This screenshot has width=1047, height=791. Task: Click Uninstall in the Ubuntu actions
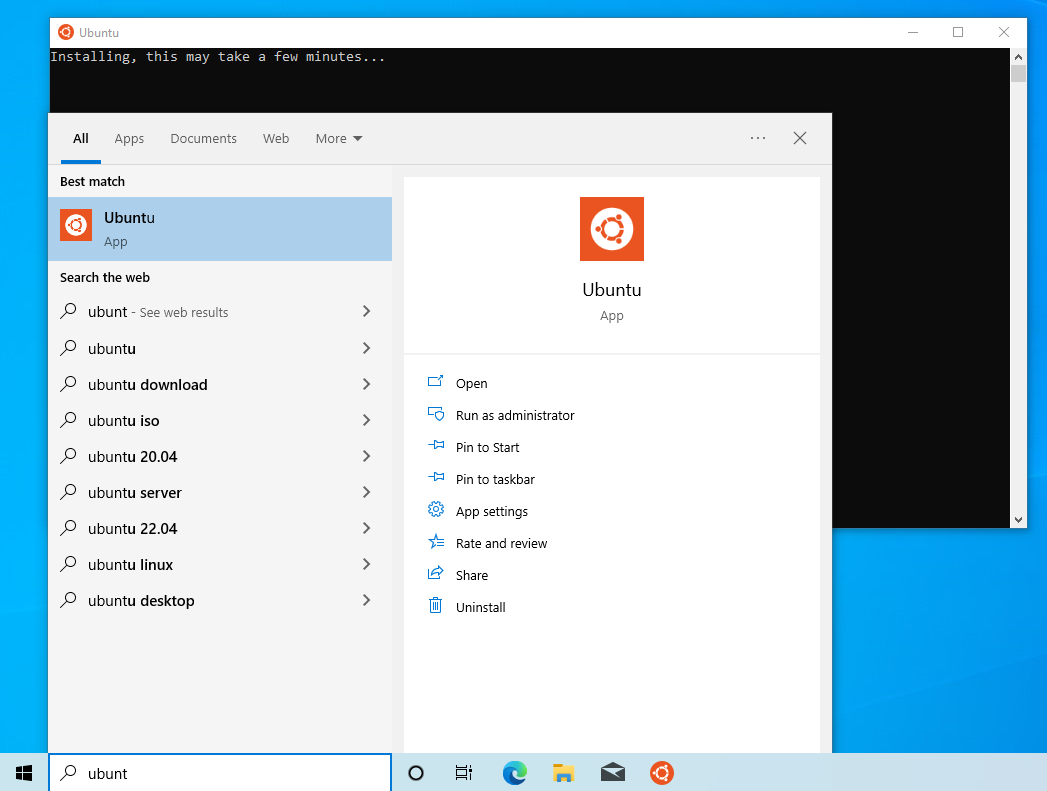pos(480,607)
